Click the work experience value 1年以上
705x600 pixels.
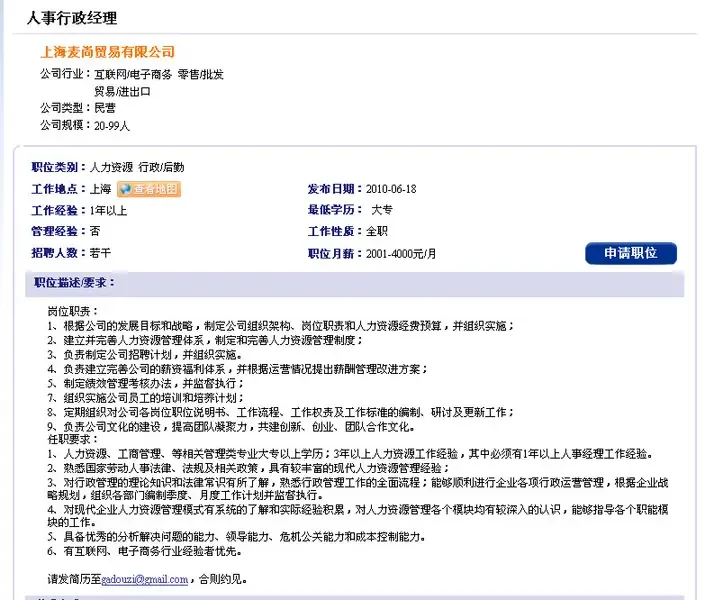click(108, 211)
